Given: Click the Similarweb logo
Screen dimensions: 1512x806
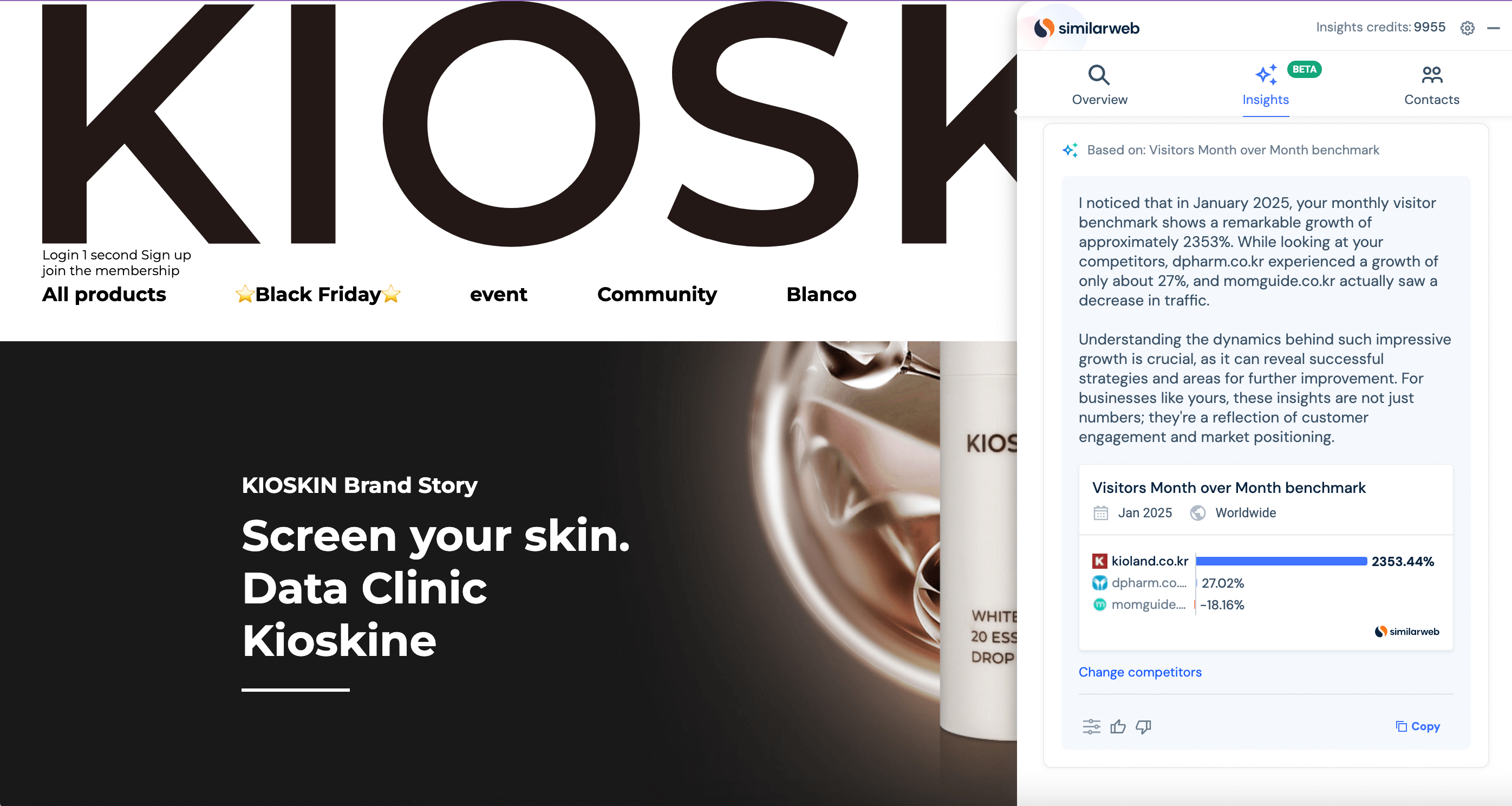Looking at the screenshot, I should click(x=1086, y=28).
